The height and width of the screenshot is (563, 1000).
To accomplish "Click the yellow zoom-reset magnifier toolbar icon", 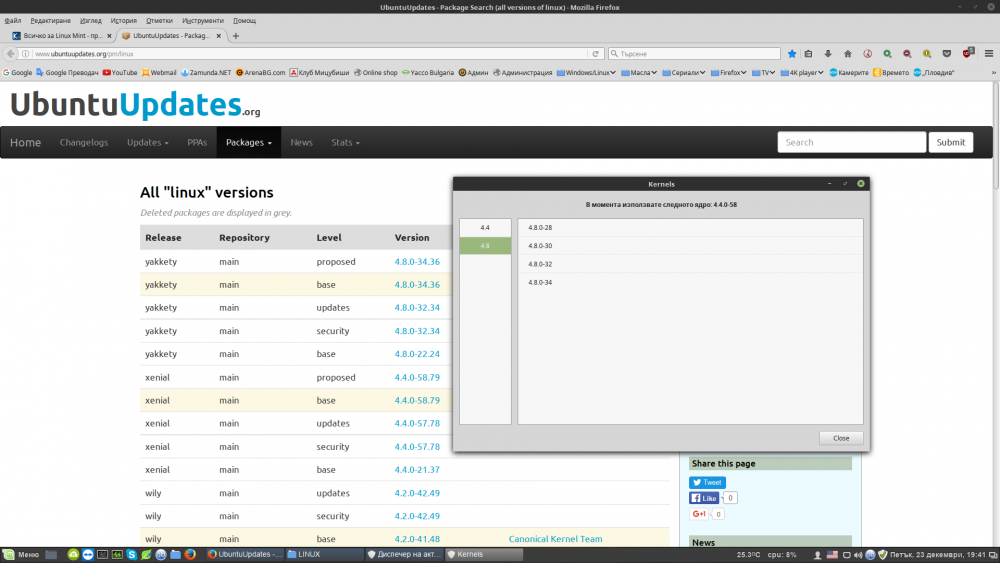I will point(927,54).
